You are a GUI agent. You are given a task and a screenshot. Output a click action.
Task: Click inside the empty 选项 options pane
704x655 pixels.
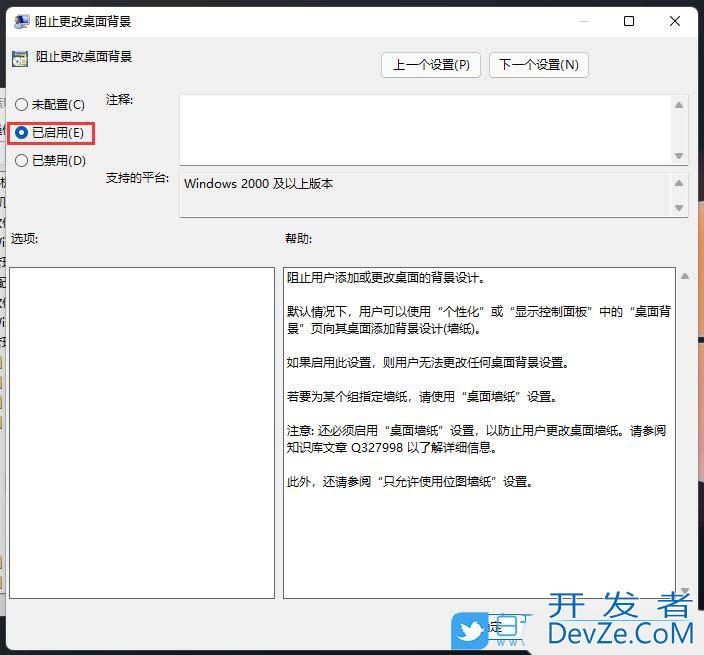click(142, 433)
